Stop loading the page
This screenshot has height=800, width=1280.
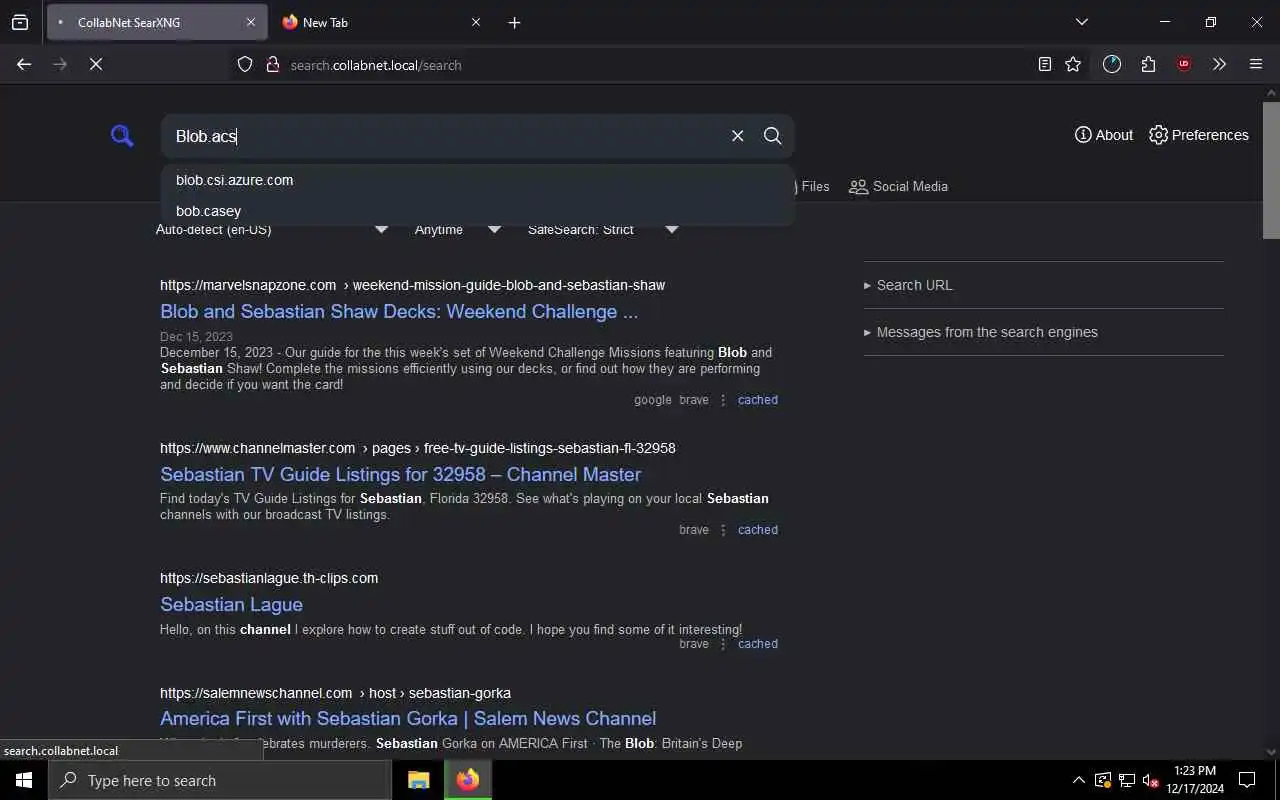[x=96, y=64]
